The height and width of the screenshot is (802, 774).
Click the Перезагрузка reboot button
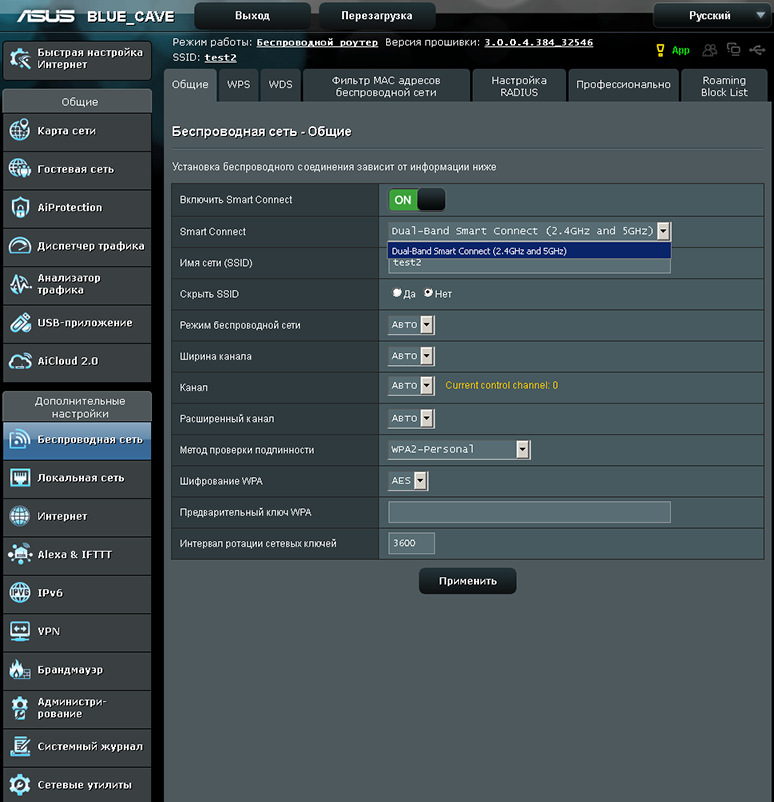click(377, 16)
